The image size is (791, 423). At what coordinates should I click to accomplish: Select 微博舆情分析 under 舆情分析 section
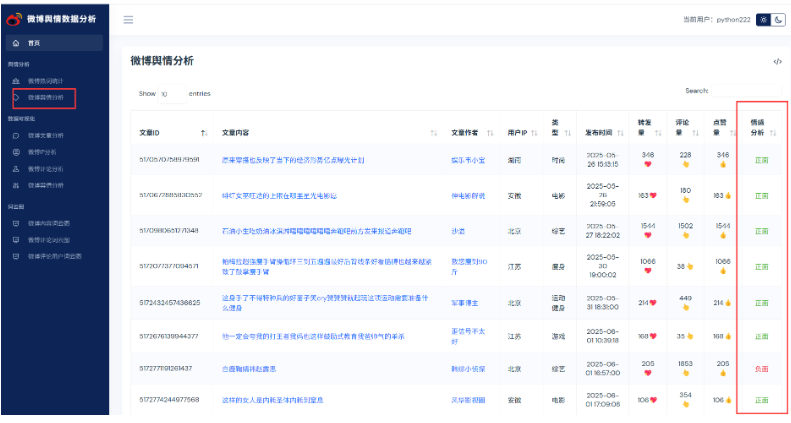pyautogui.click(x=45, y=98)
